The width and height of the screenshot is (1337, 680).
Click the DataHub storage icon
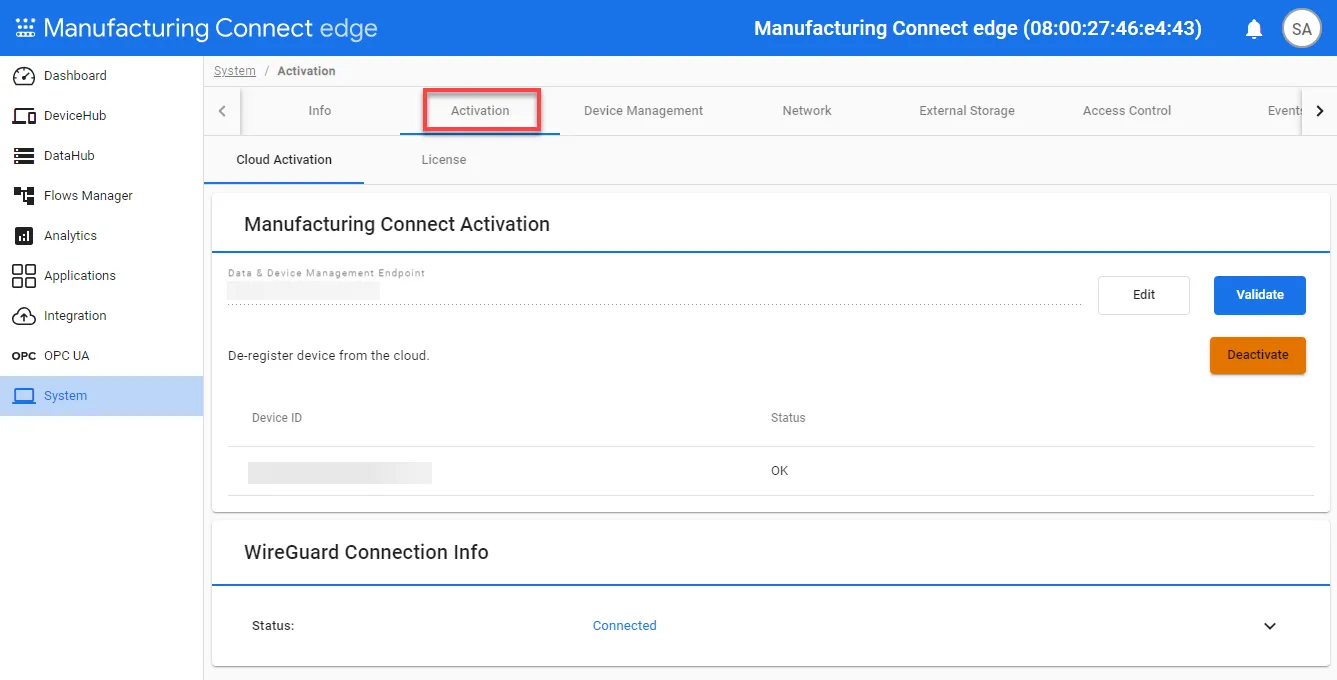[24, 156]
